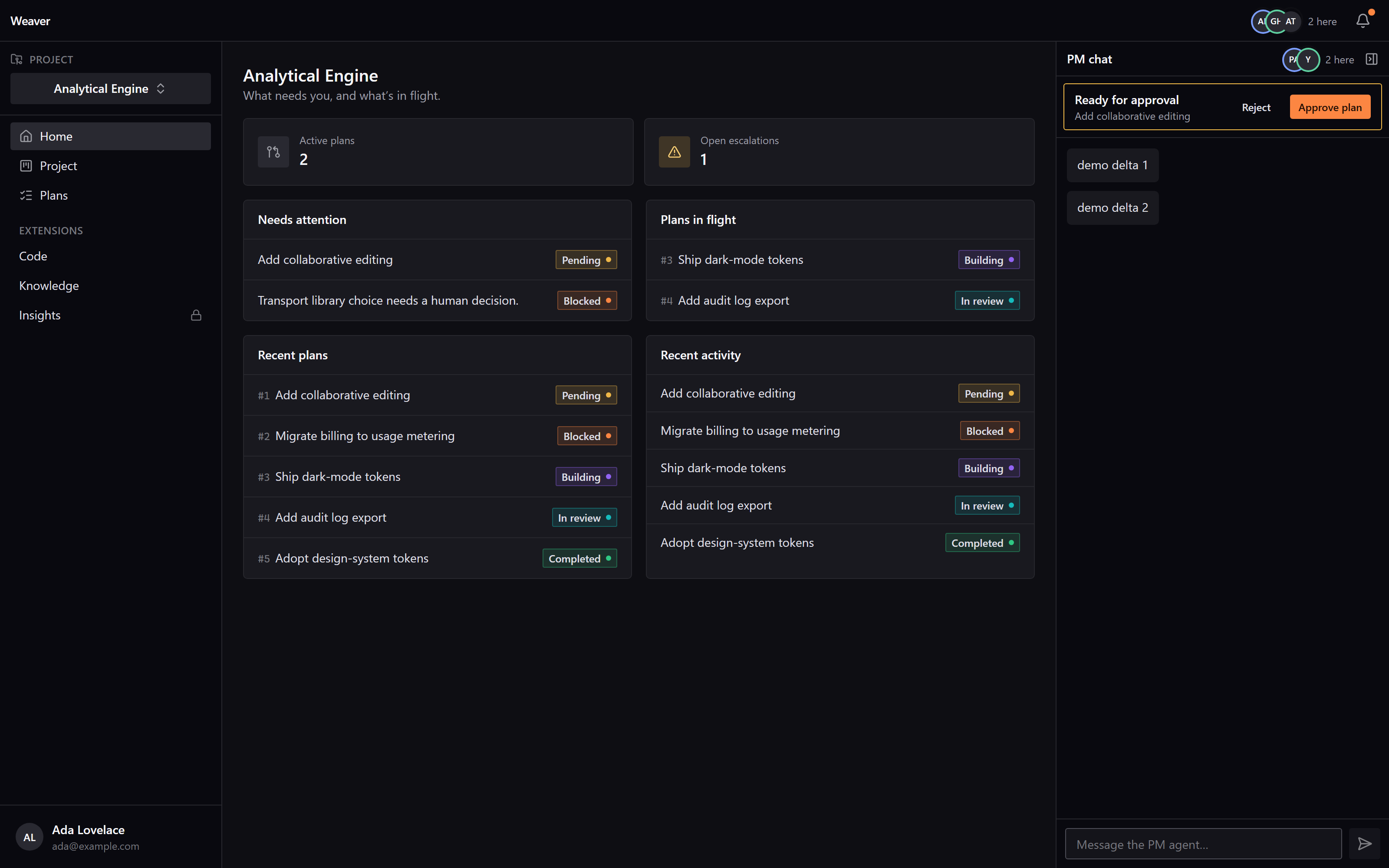Open the Knowledge extension

pos(110,285)
